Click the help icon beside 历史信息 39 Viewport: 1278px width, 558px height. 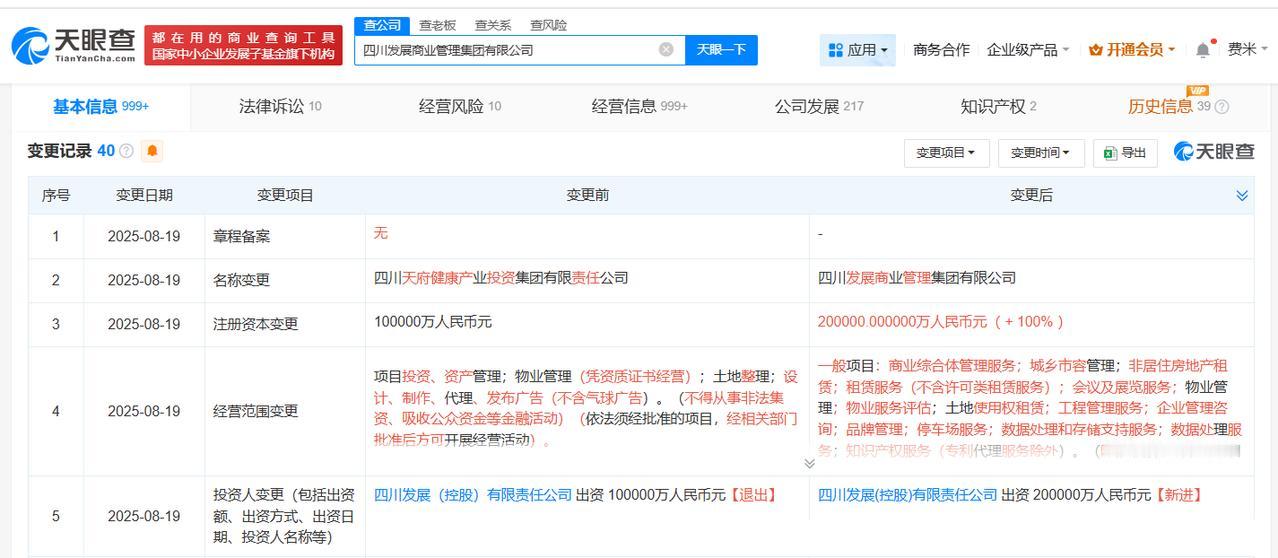click(1221, 107)
